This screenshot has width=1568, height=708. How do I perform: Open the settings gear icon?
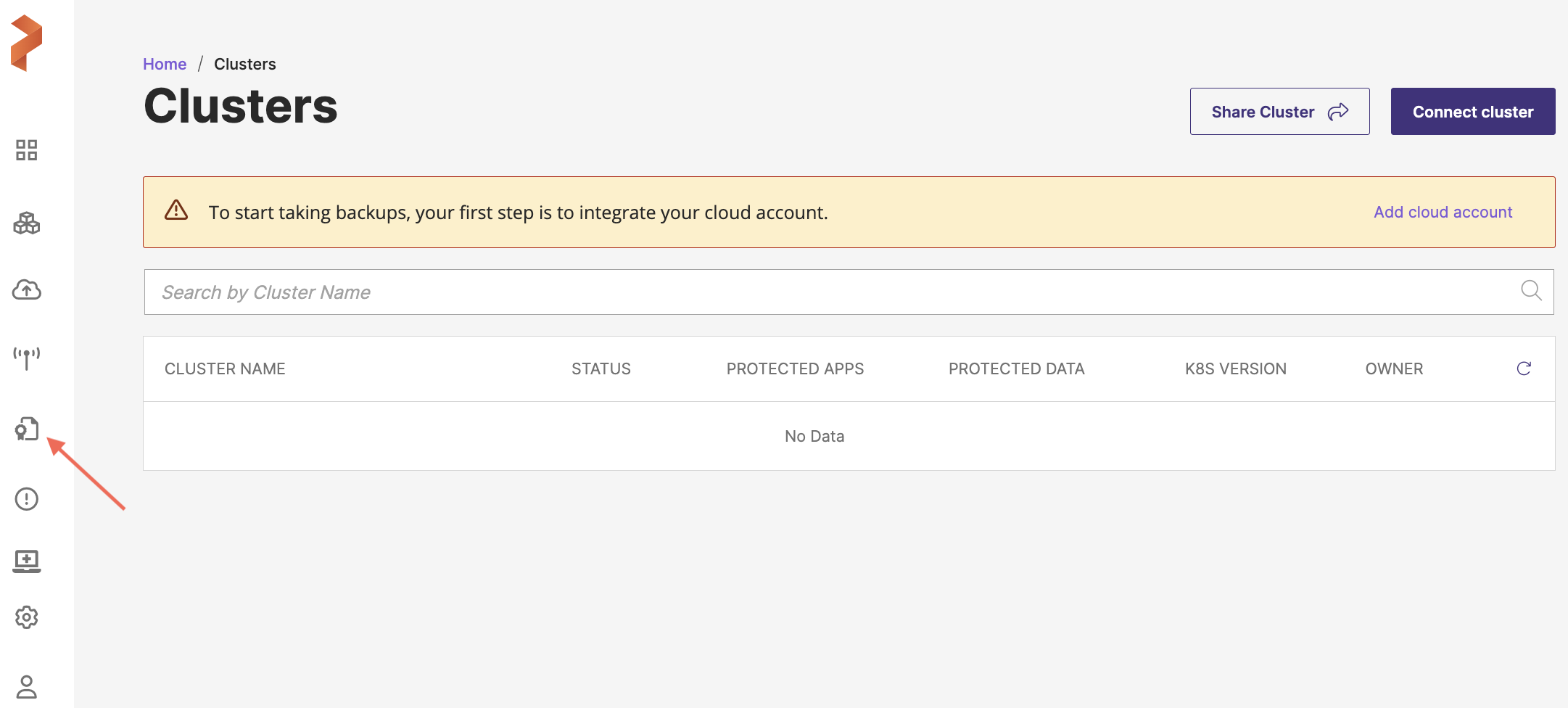(27, 617)
